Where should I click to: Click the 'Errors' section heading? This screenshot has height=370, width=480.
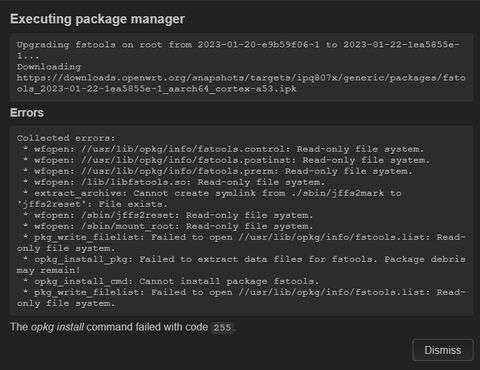(27, 113)
